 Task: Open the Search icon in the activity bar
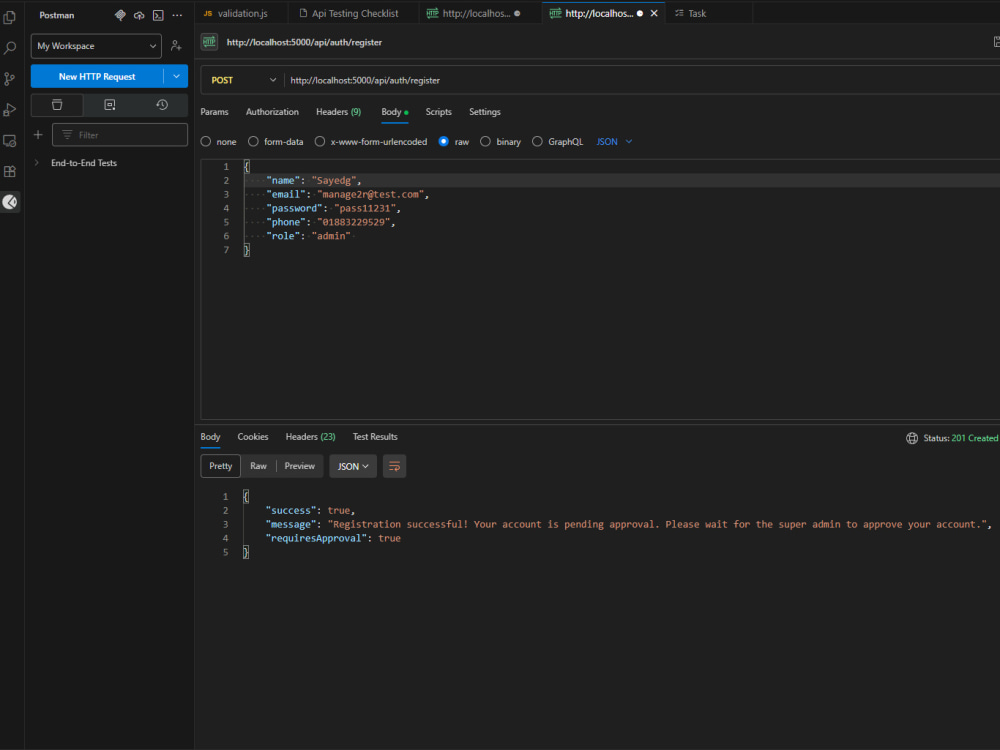pyautogui.click(x=10, y=48)
